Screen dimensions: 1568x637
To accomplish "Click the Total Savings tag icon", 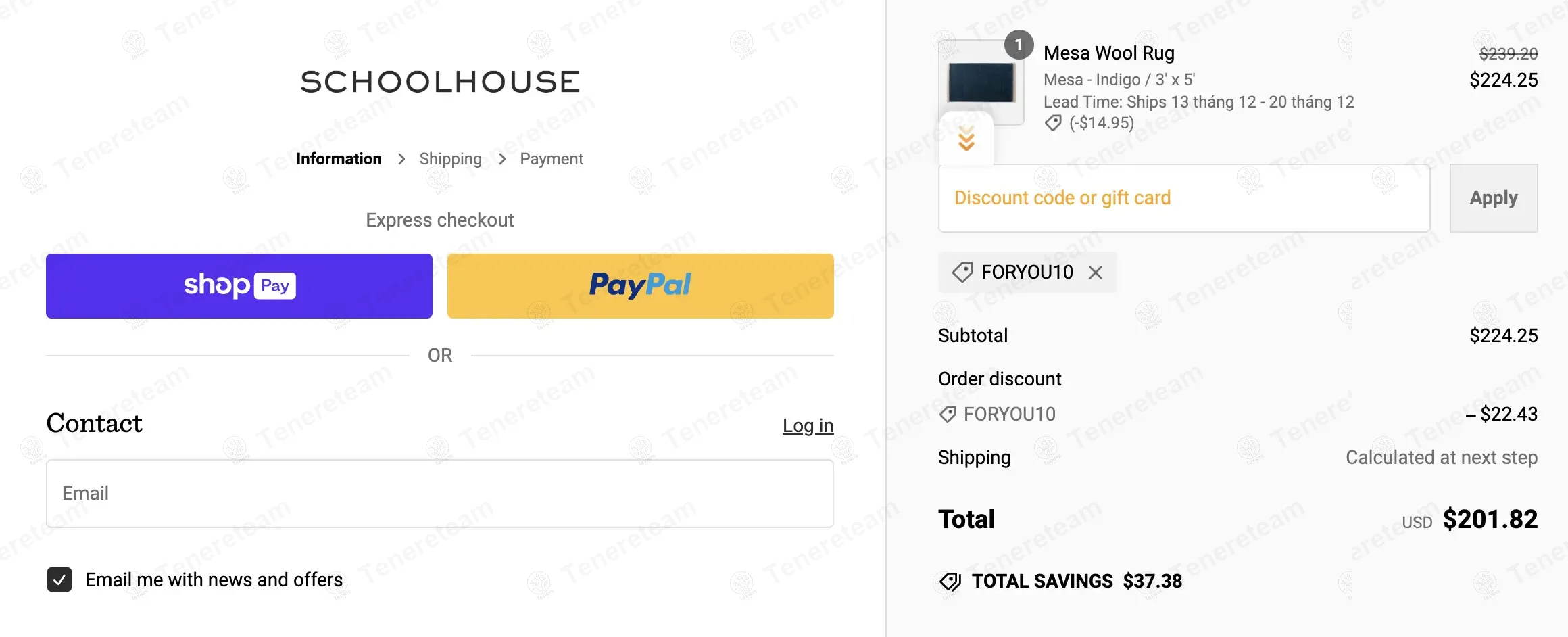I will click(x=950, y=582).
